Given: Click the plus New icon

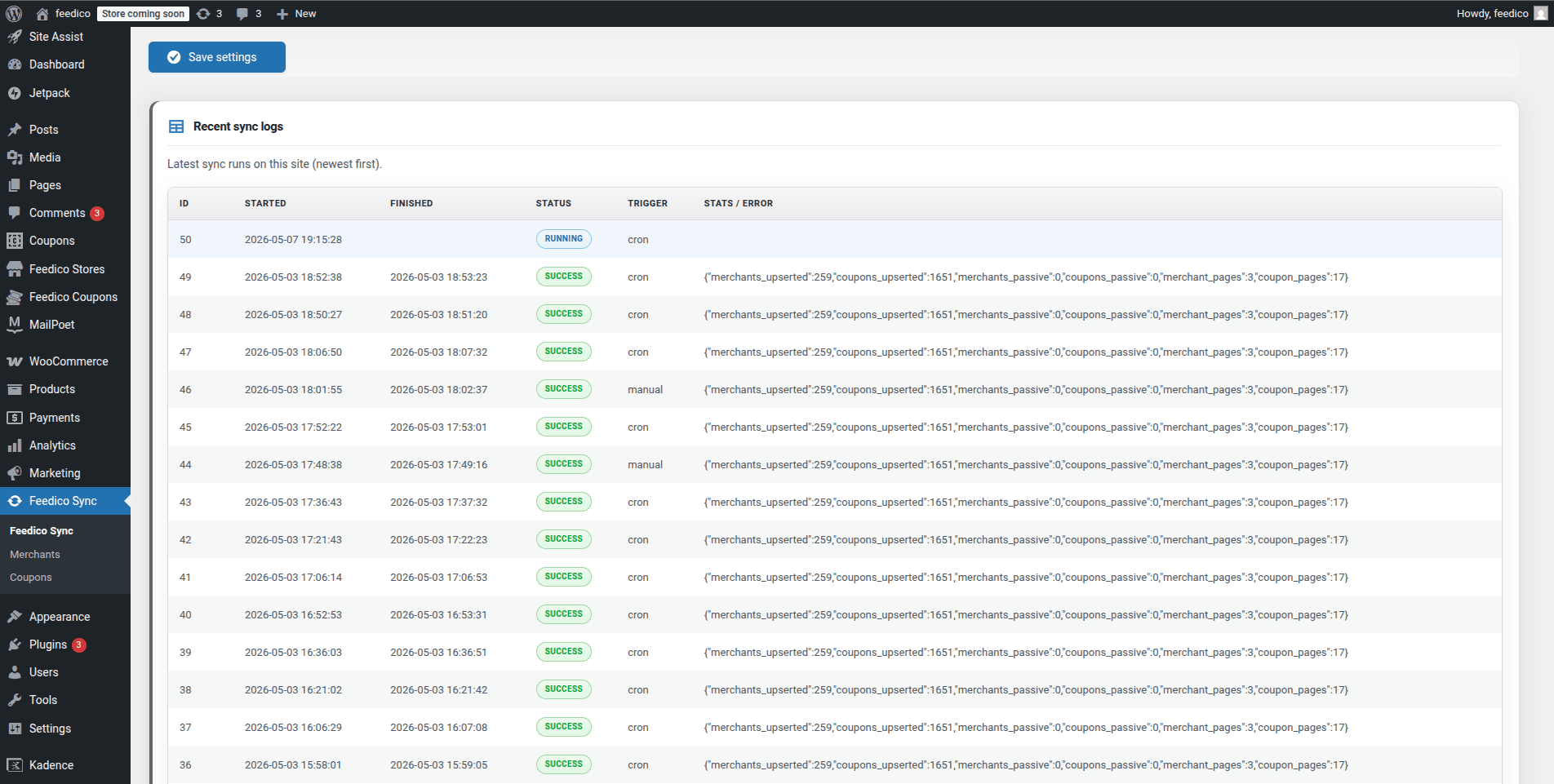Looking at the screenshot, I should point(282,14).
